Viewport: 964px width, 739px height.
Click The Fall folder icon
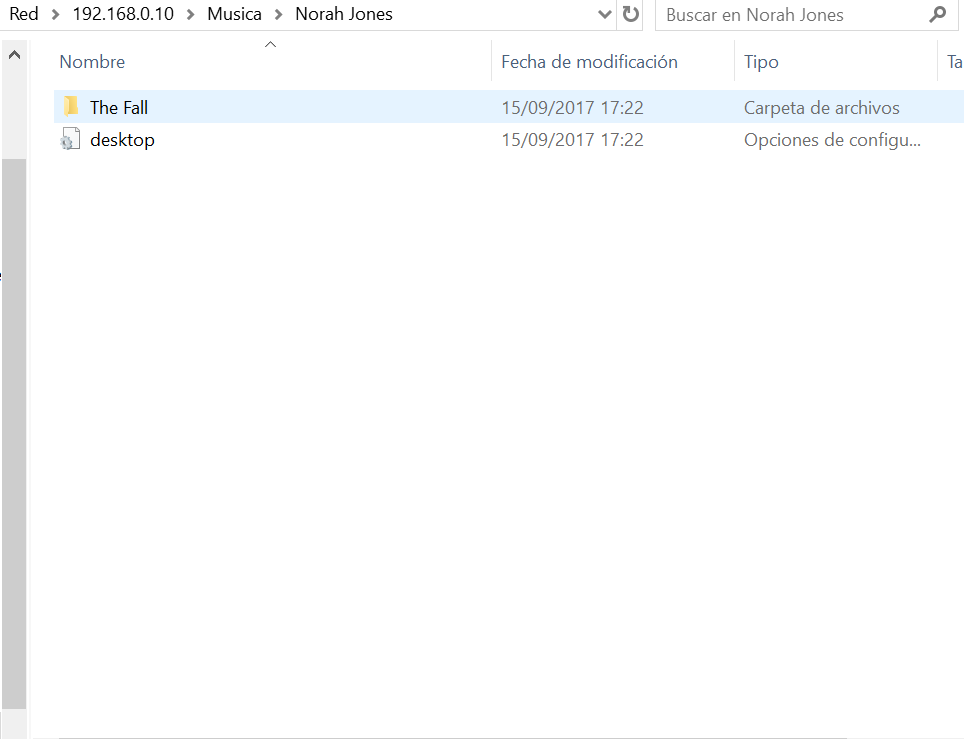point(71,107)
